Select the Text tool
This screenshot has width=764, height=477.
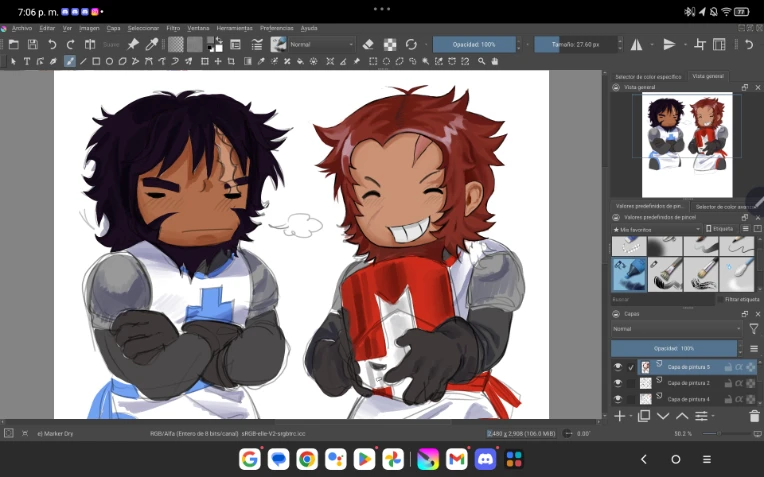(x=27, y=61)
